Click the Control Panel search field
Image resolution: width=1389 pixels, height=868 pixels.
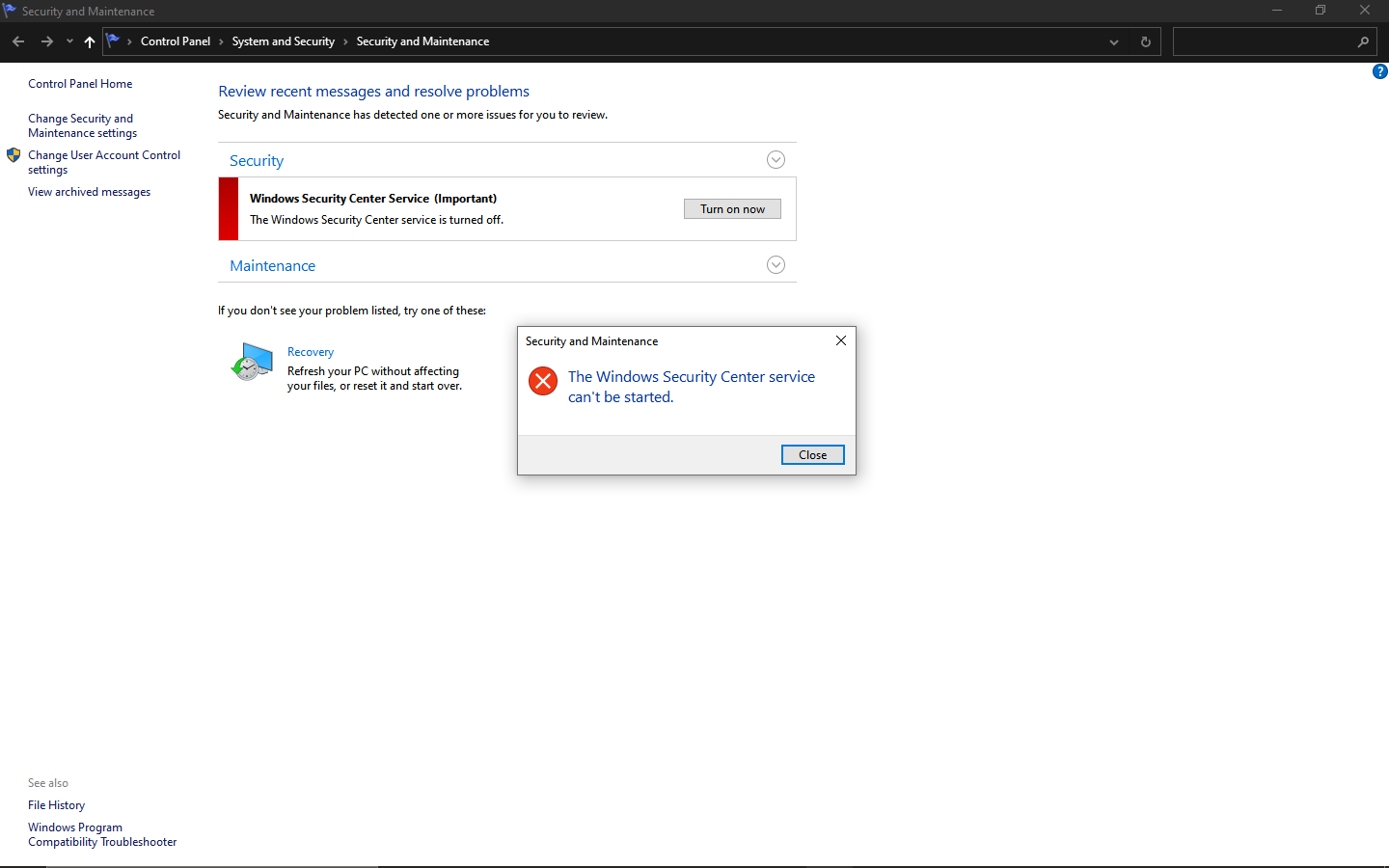[1274, 41]
